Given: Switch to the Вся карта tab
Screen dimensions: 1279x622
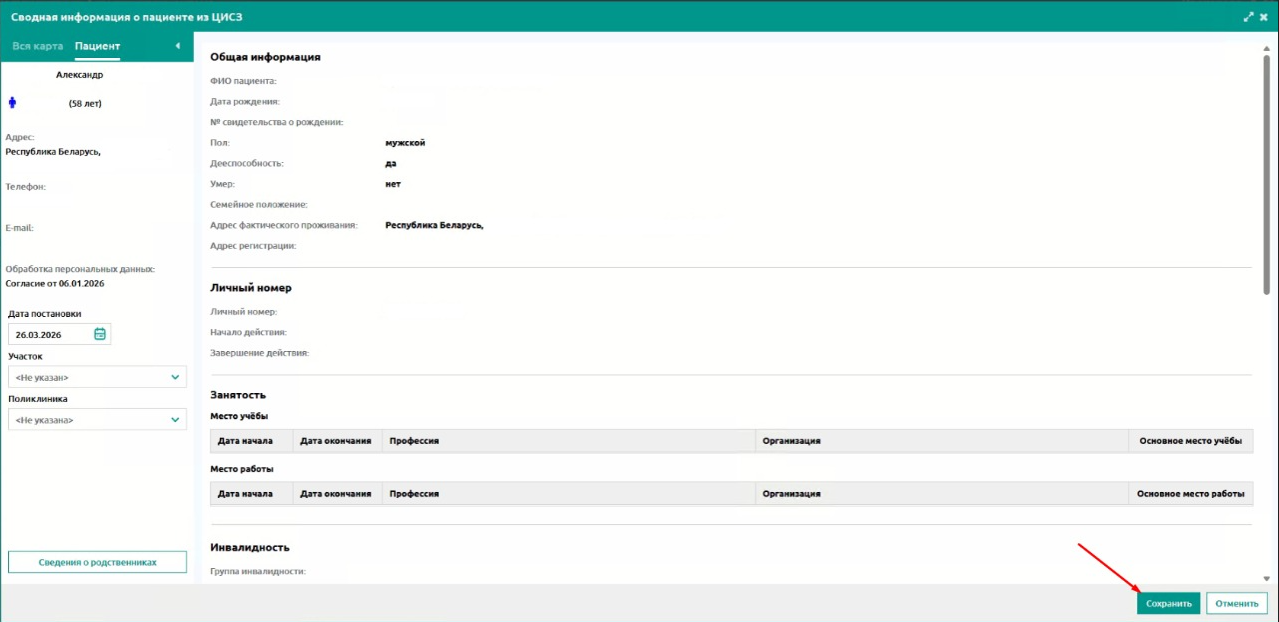Looking at the screenshot, I should (37, 46).
